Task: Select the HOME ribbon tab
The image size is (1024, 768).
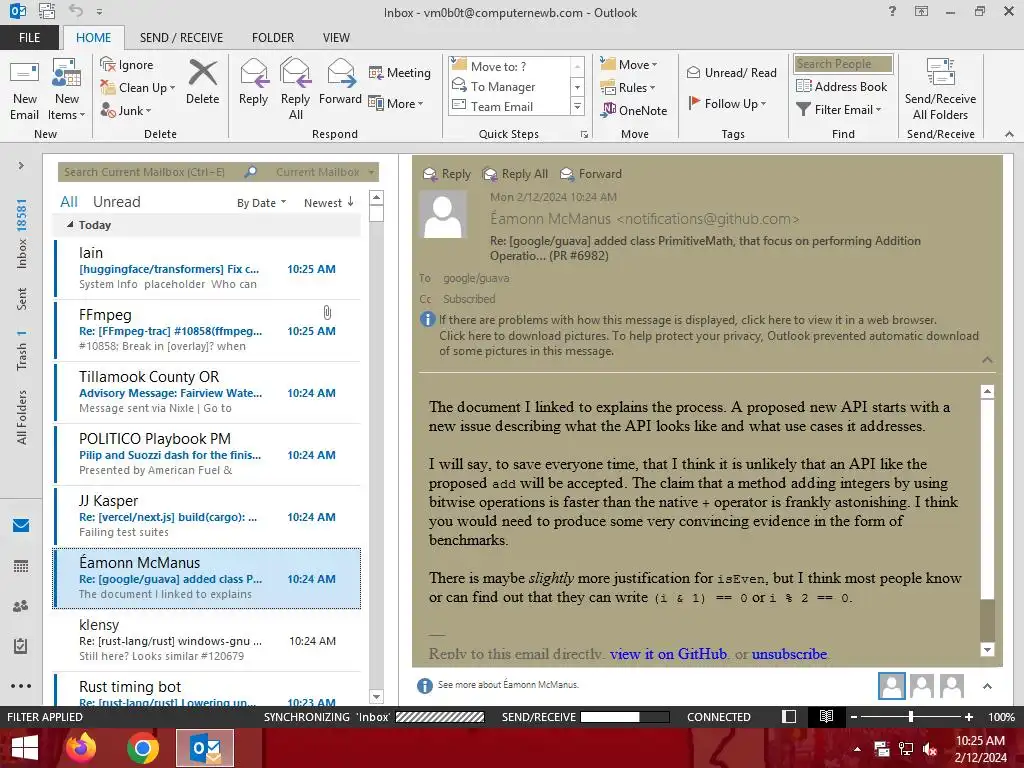Action: coord(93,37)
